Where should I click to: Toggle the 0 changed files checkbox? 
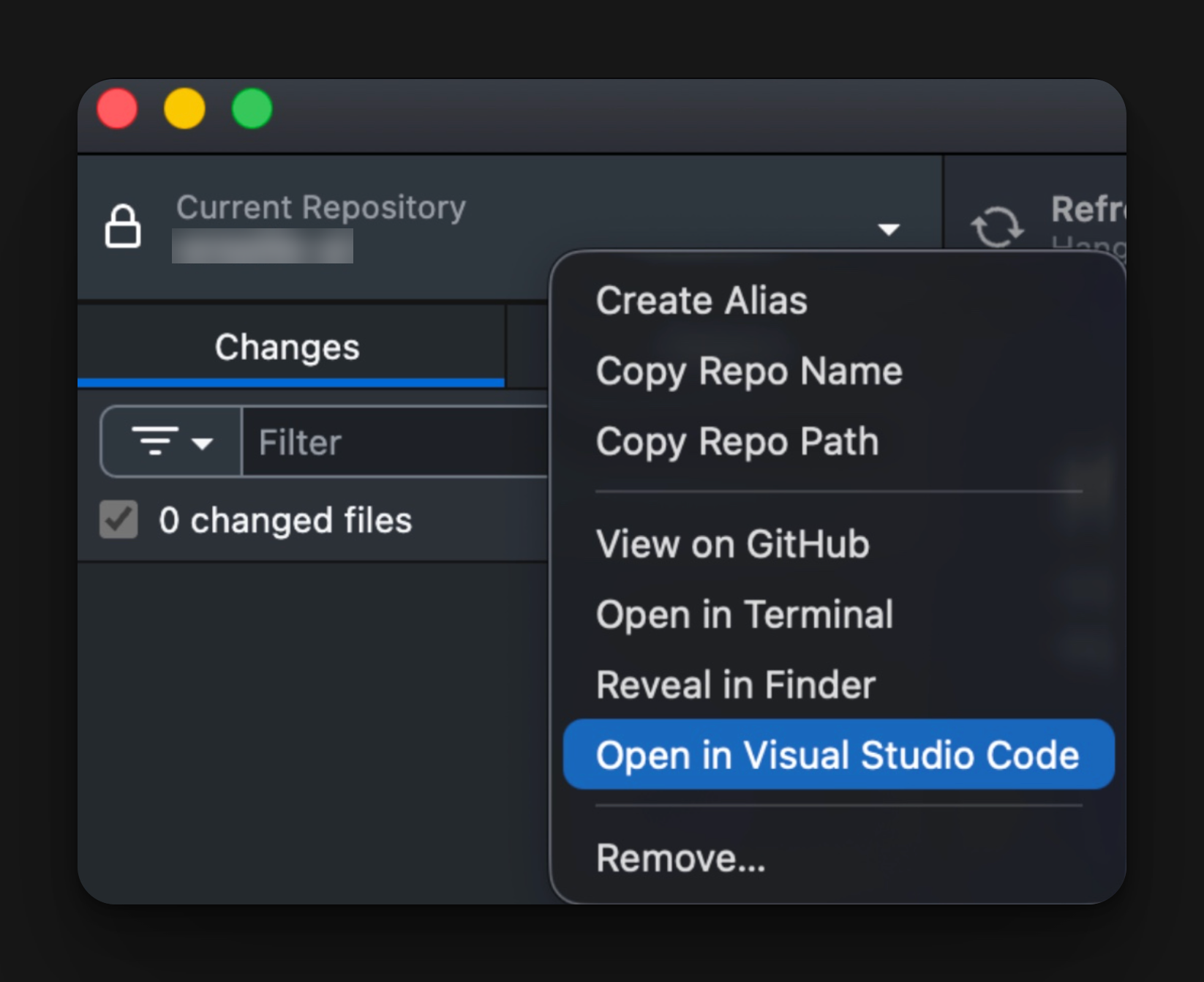118,520
